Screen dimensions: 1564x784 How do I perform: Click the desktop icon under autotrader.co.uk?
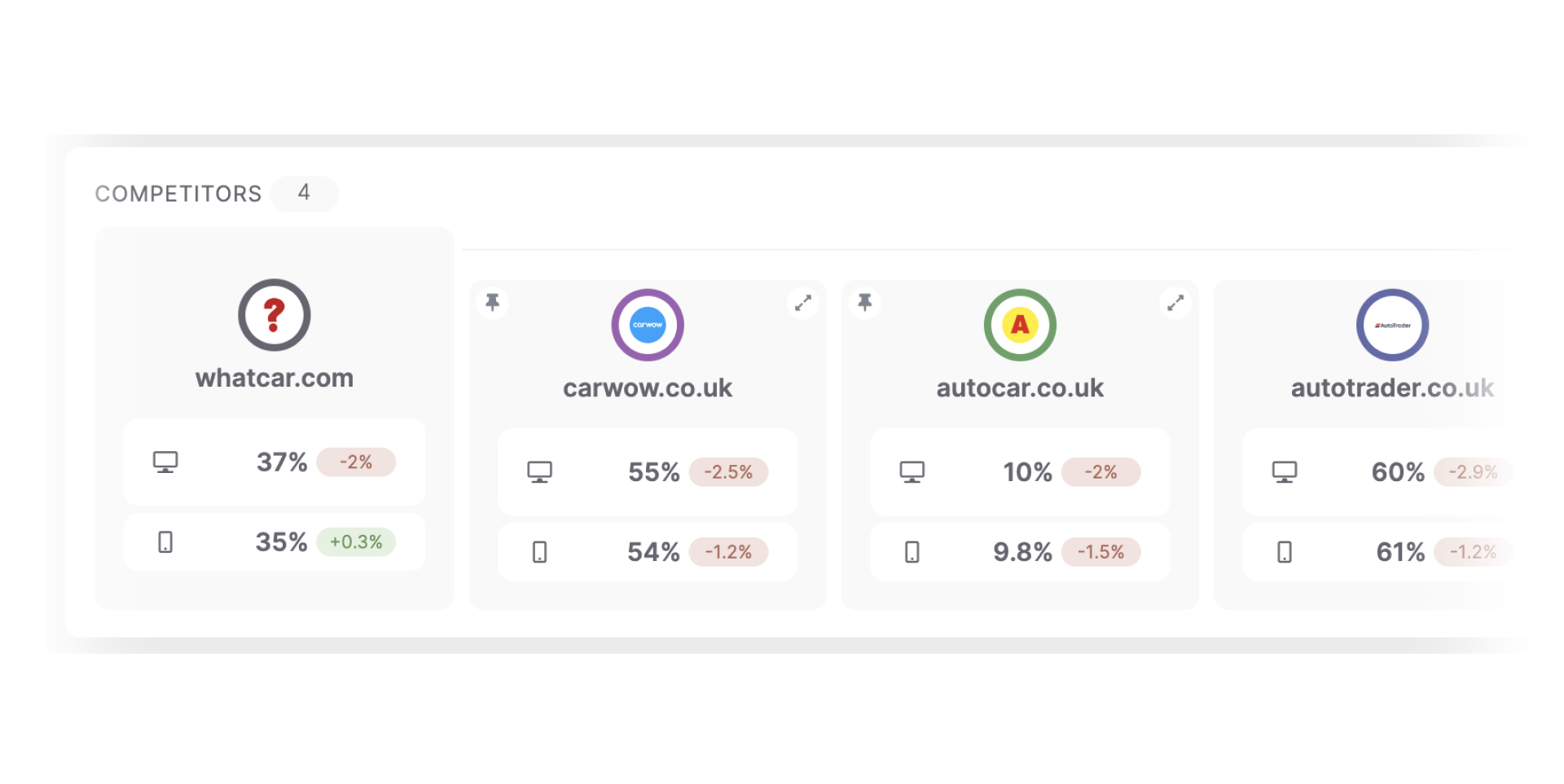pyautogui.click(x=1285, y=472)
